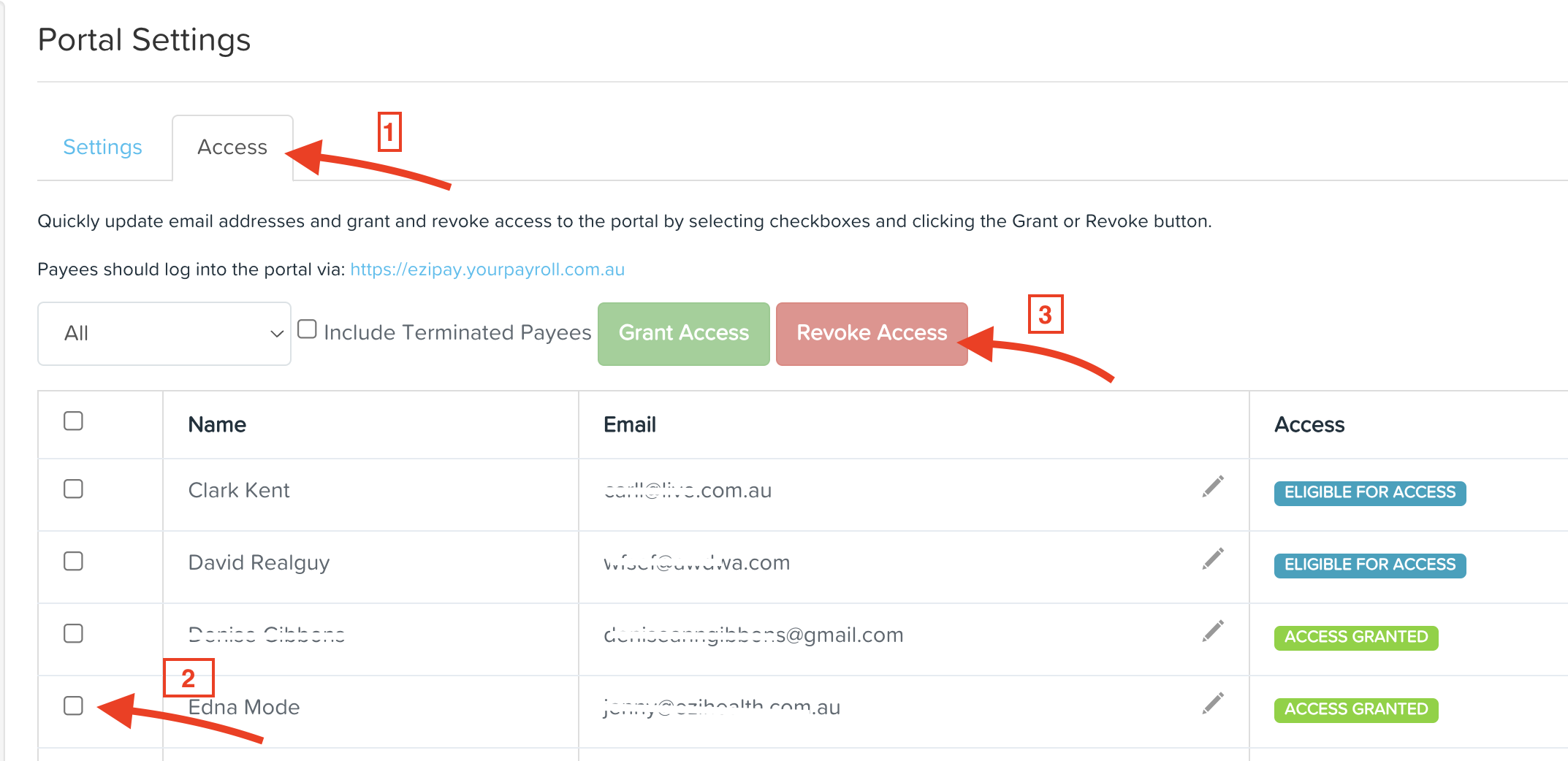This screenshot has width=1568, height=761.
Task: Click the Email column header
Action: point(630,424)
